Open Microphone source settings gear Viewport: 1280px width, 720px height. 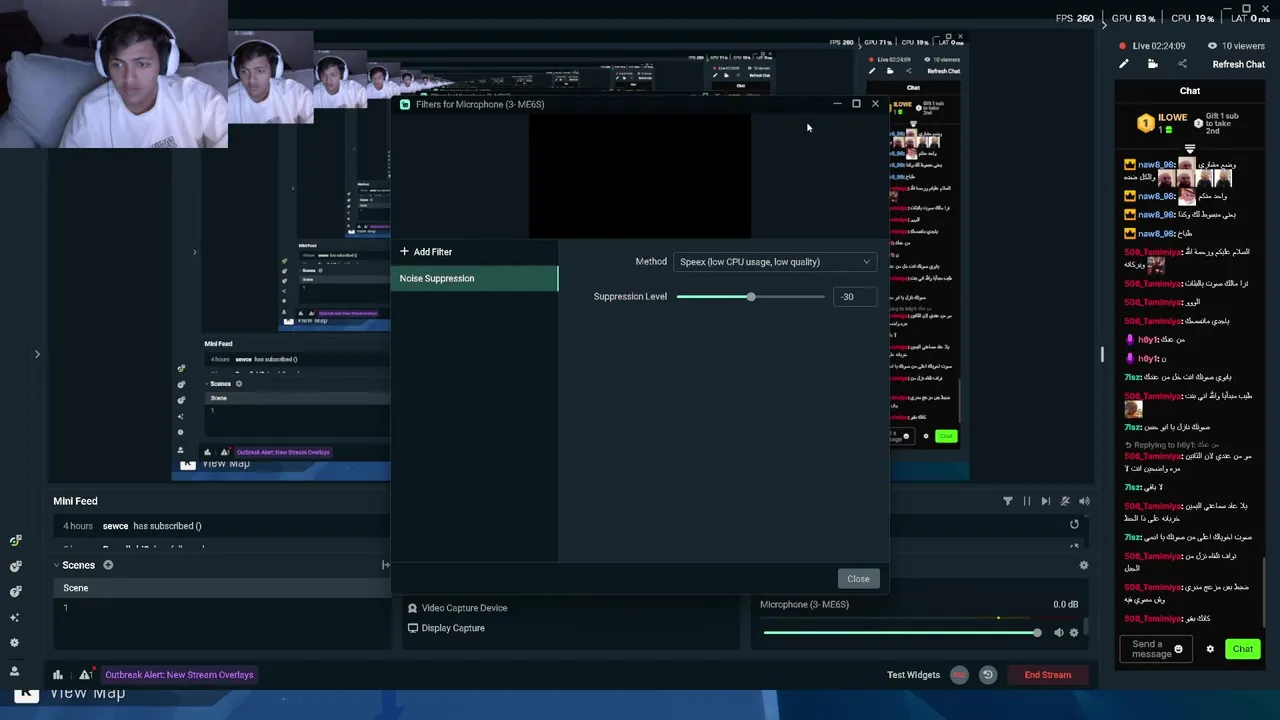point(1074,633)
